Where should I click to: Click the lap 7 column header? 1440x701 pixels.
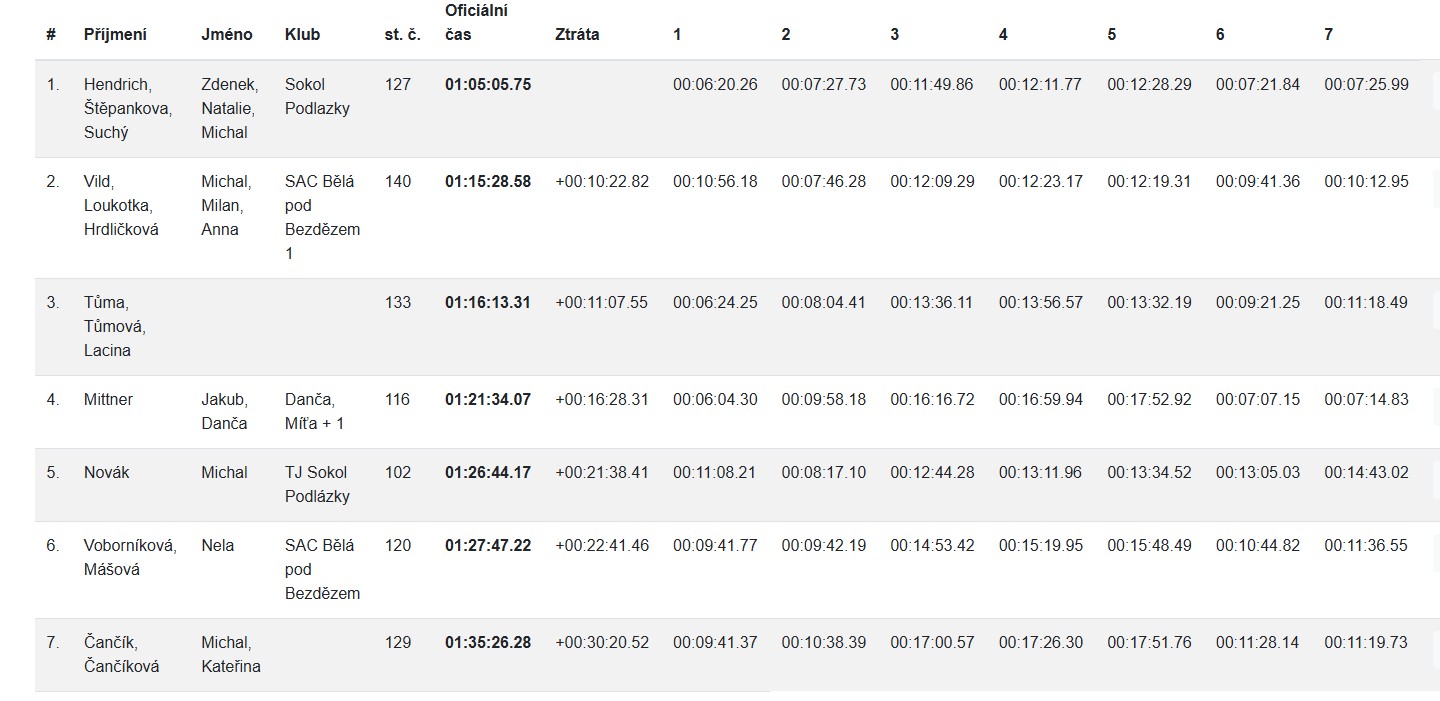tap(1328, 34)
